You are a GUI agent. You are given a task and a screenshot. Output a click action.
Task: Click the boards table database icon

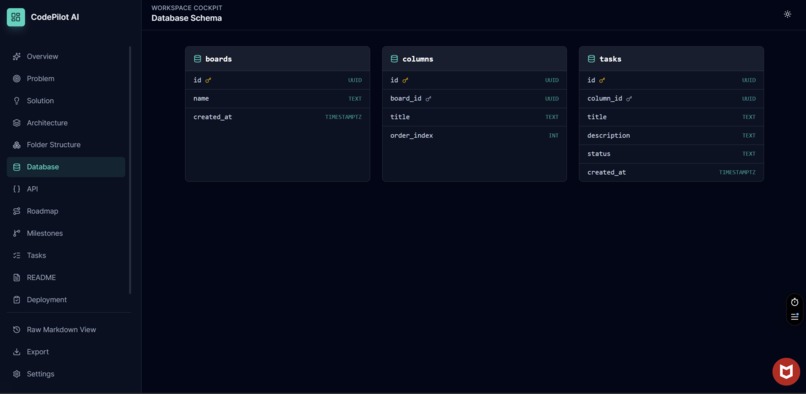point(197,59)
